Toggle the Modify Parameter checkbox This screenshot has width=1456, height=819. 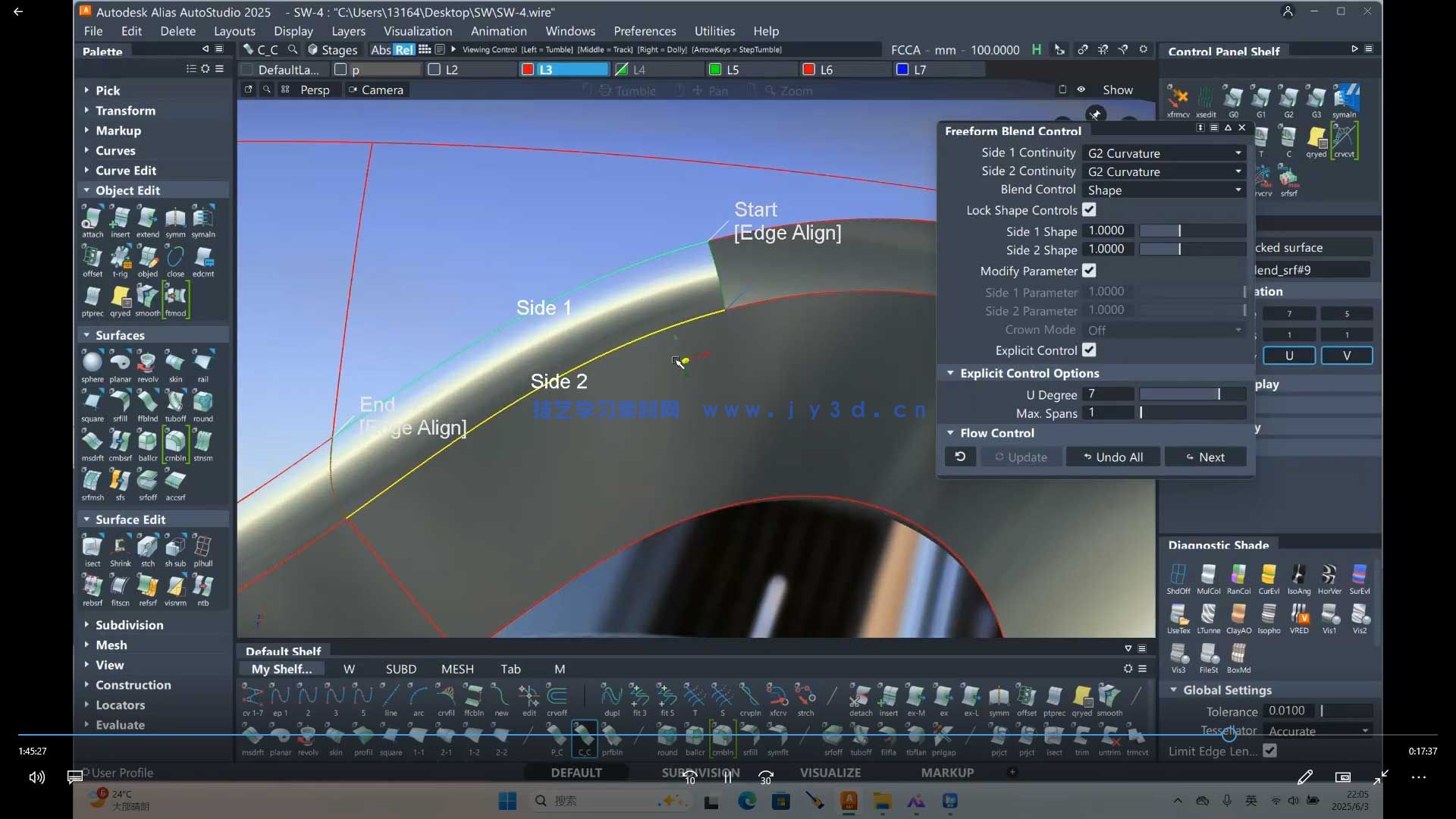(x=1089, y=271)
